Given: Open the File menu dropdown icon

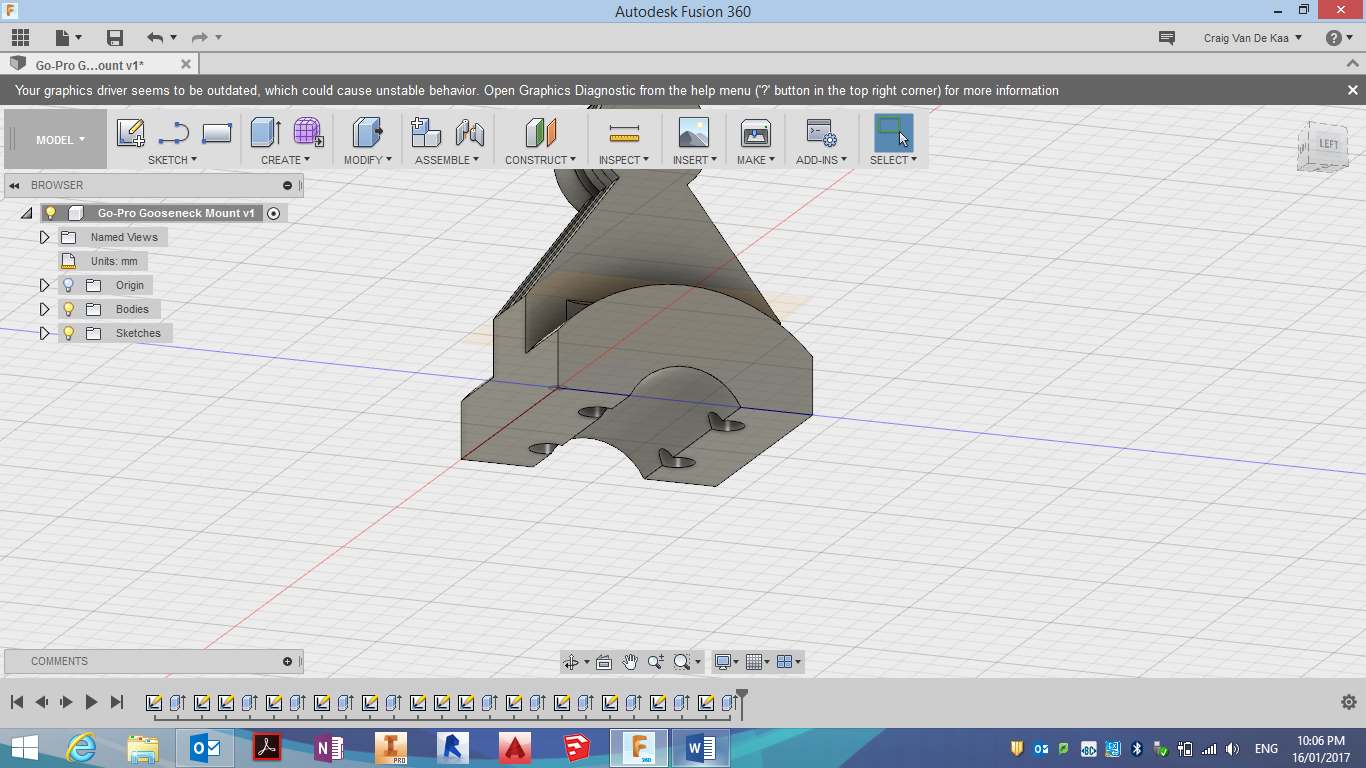Looking at the screenshot, I should point(68,38).
